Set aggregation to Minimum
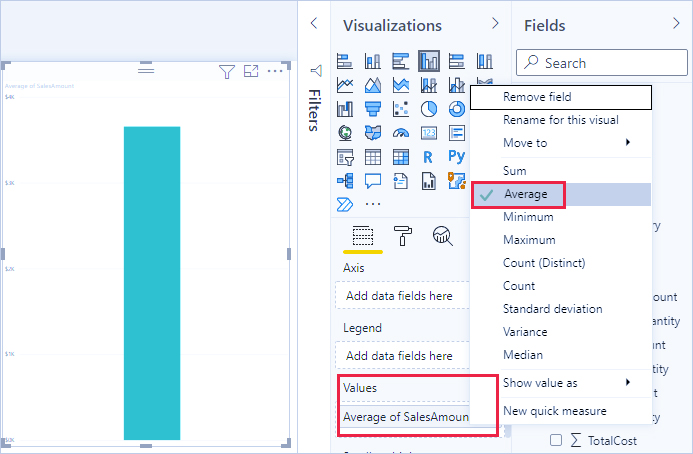This screenshot has height=454, width=693. click(x=561, y=217)
